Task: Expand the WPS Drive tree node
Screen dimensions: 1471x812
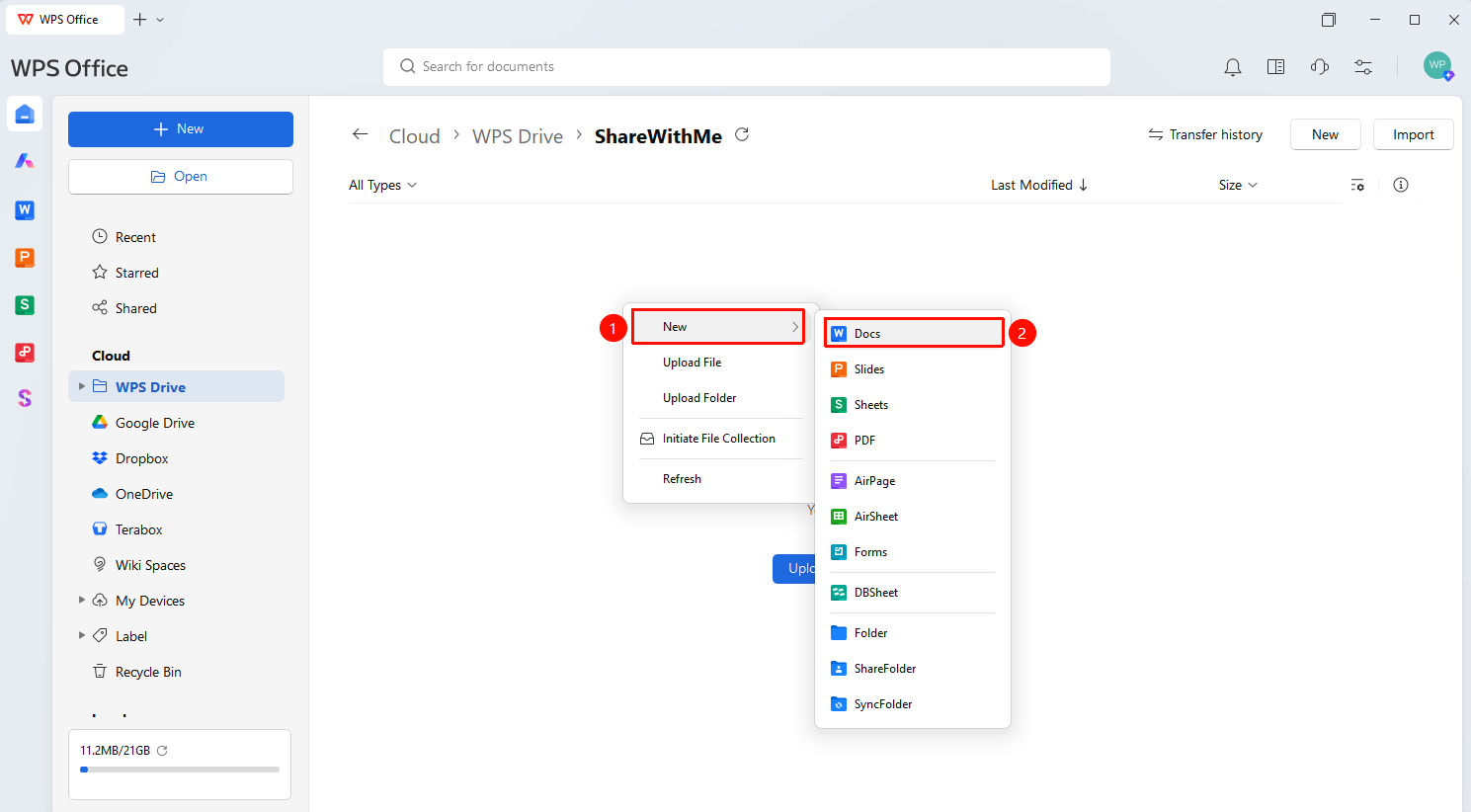Action: (x=82, y=386)
